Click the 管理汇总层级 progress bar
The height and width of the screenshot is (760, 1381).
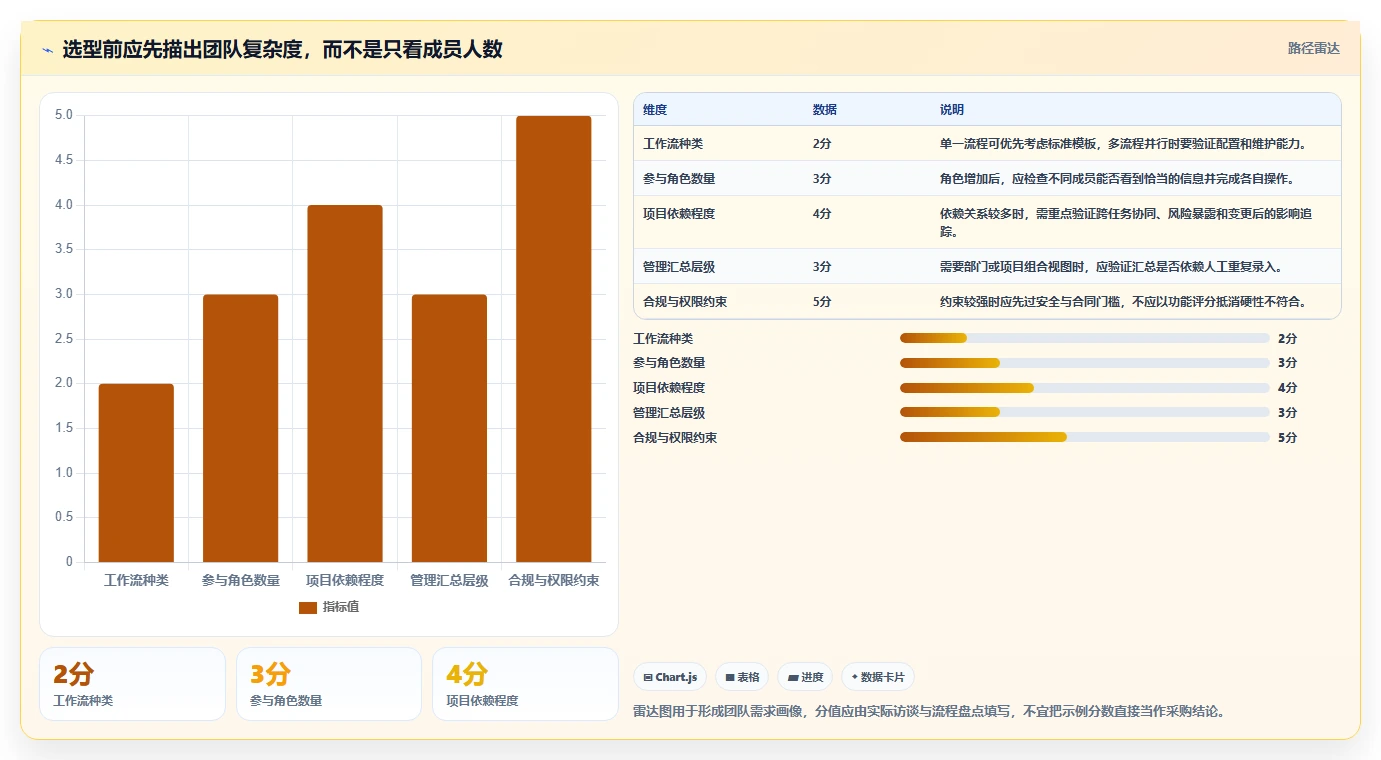[x=1084, y=412]
